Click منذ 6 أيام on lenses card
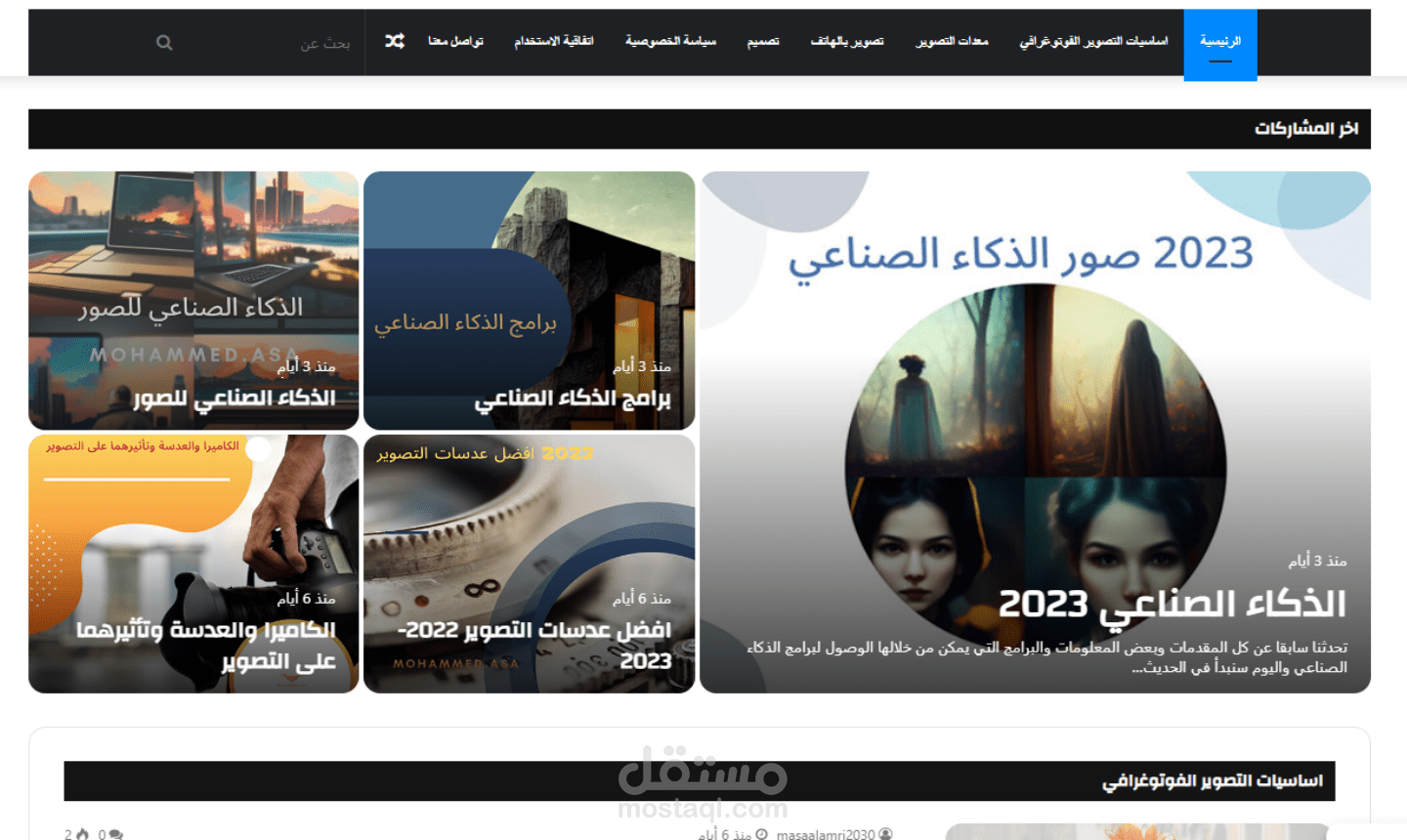The width and height of the screenshot is (1407, 840). click(x=642, y=598)
